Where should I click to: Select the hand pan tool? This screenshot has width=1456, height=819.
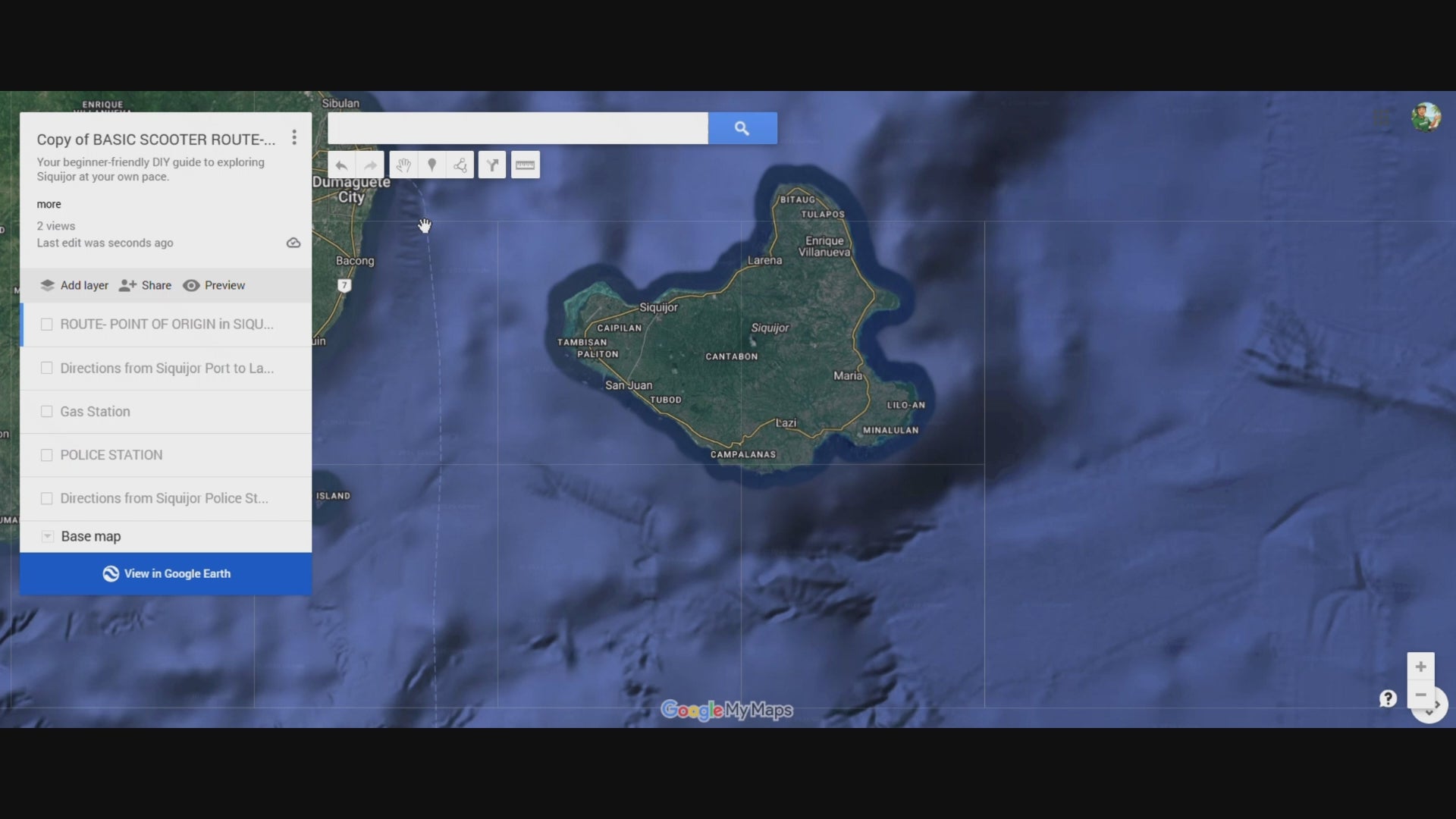403,165
